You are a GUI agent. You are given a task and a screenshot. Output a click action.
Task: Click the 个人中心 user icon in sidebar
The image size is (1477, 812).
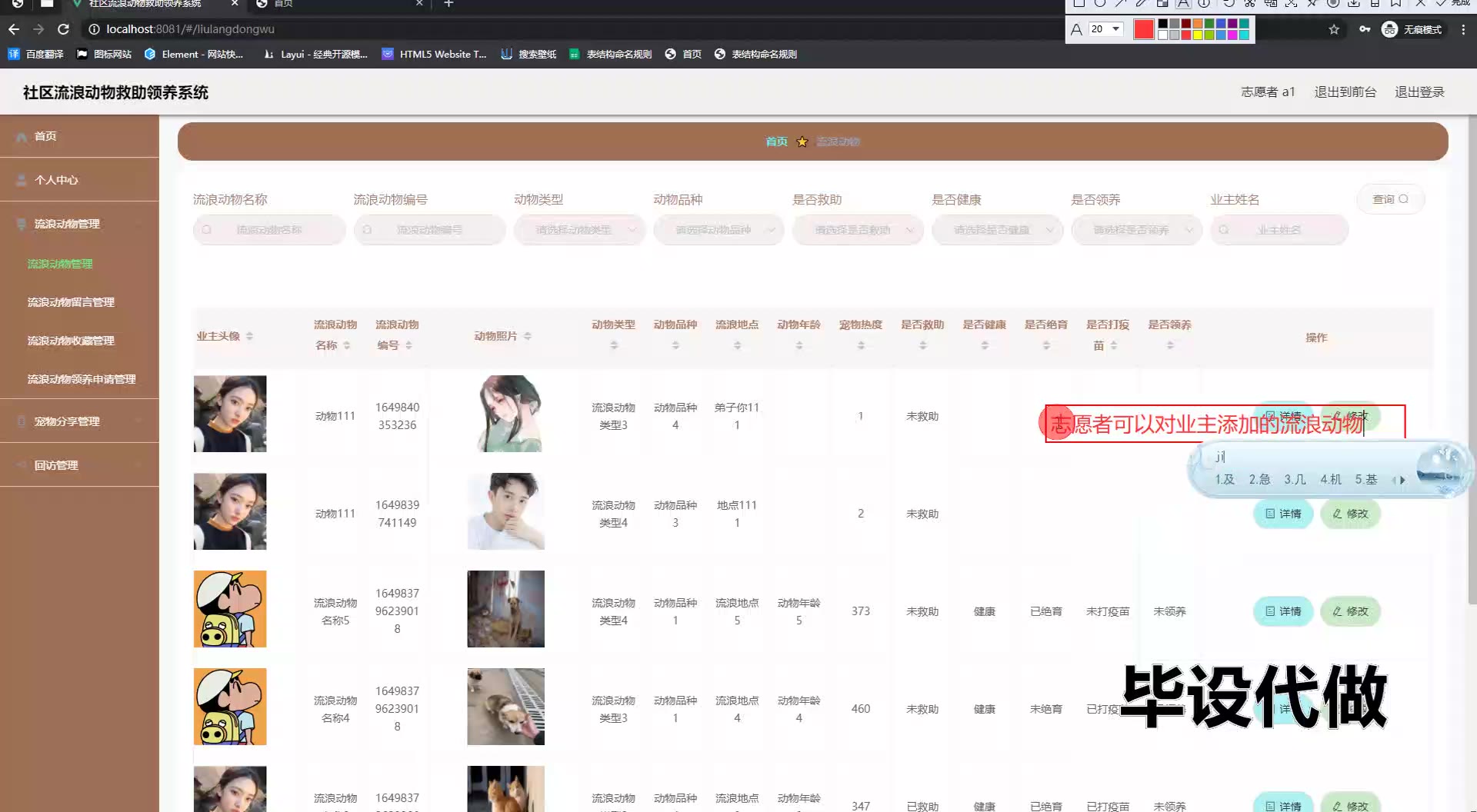pos(22,180)
